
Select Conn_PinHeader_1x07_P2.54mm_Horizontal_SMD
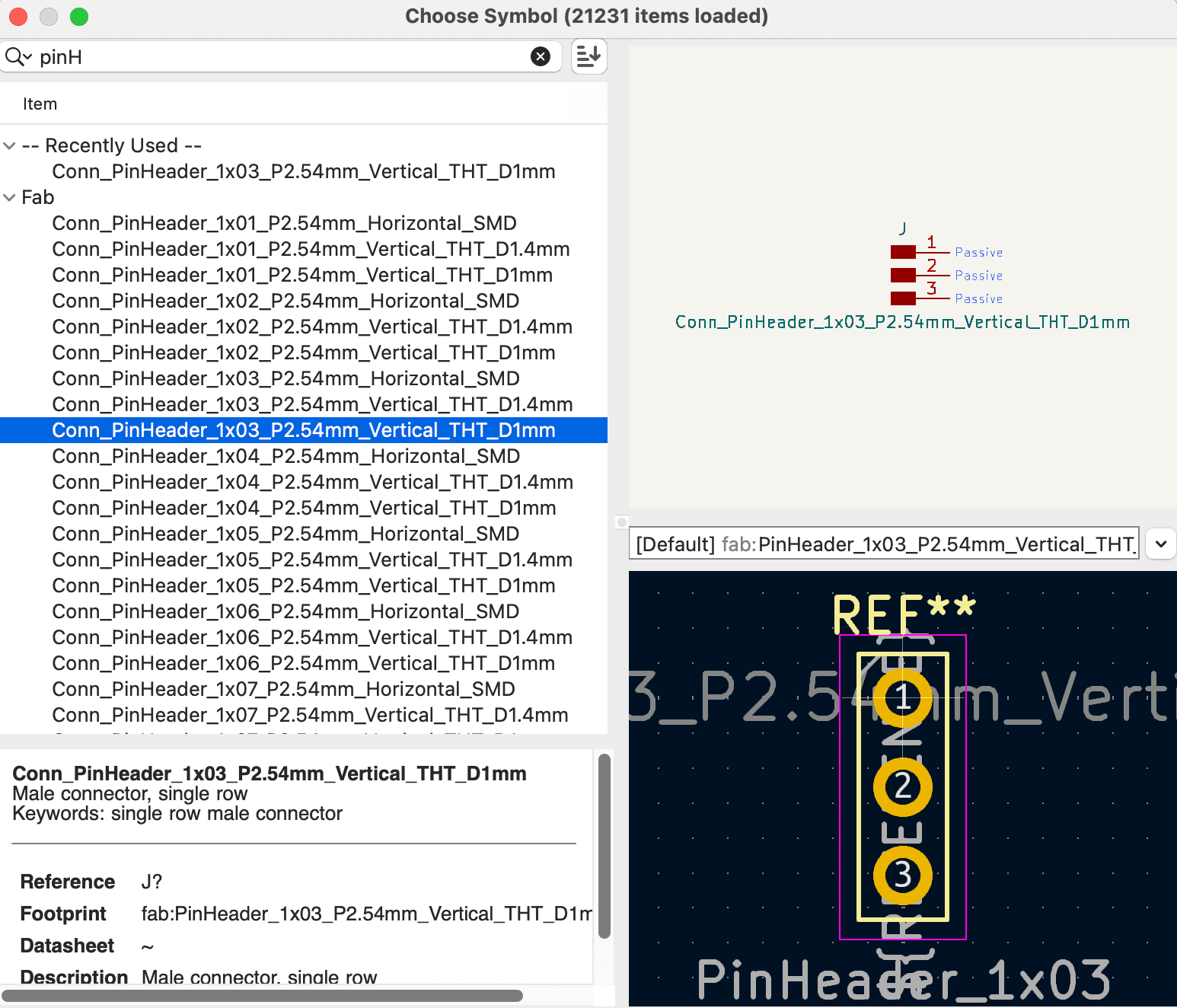[x=283, y=689]
